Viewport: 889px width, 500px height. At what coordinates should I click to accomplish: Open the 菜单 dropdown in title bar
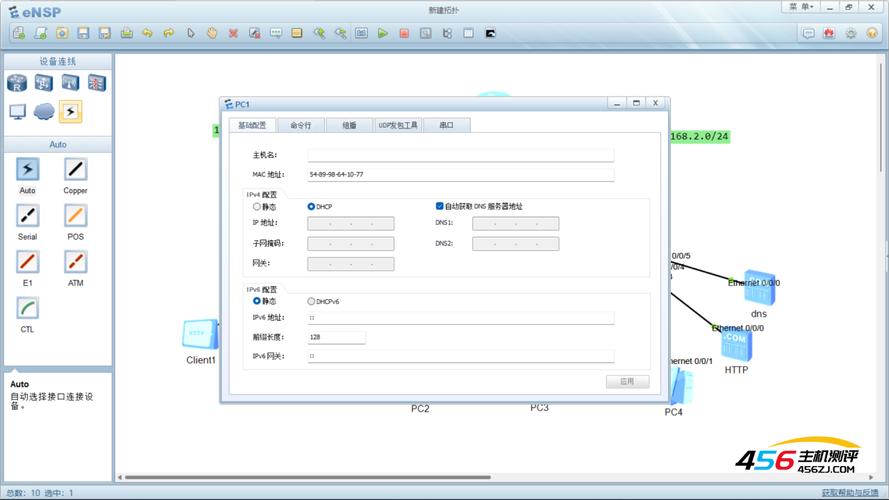pyautogui.click(x=801, y=6)
